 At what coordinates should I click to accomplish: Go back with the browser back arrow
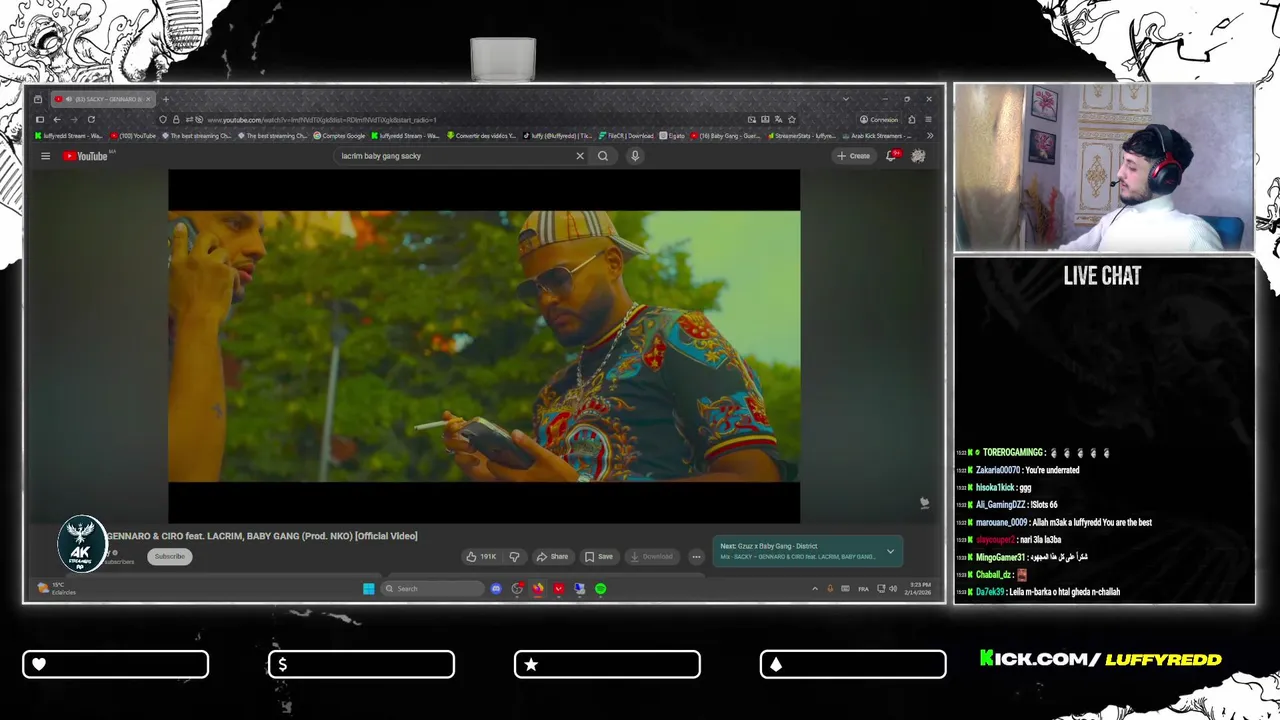[x=57, y=120]
